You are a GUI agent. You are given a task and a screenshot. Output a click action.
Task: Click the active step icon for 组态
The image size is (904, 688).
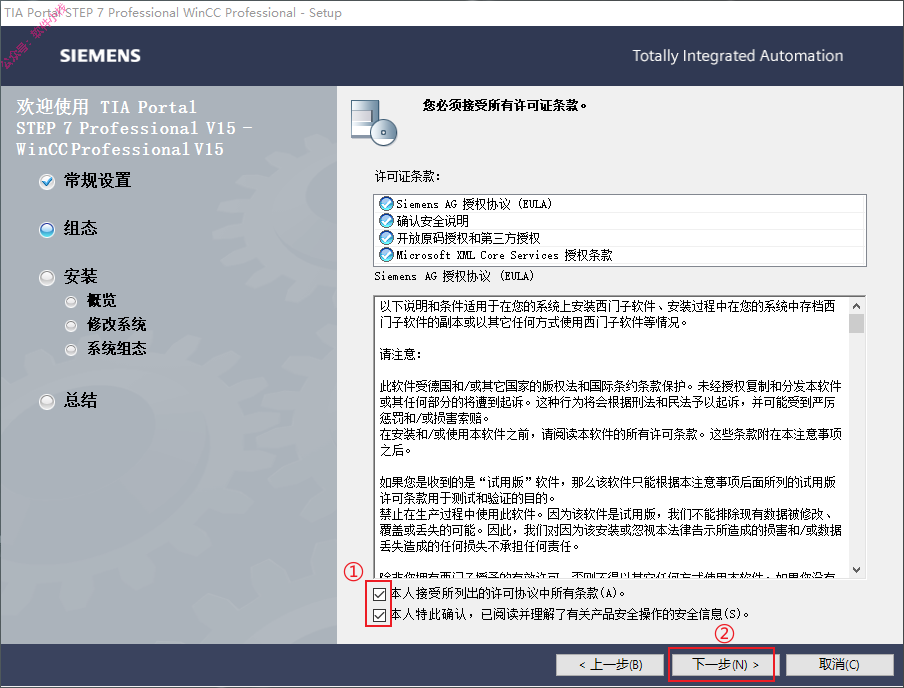47,230
